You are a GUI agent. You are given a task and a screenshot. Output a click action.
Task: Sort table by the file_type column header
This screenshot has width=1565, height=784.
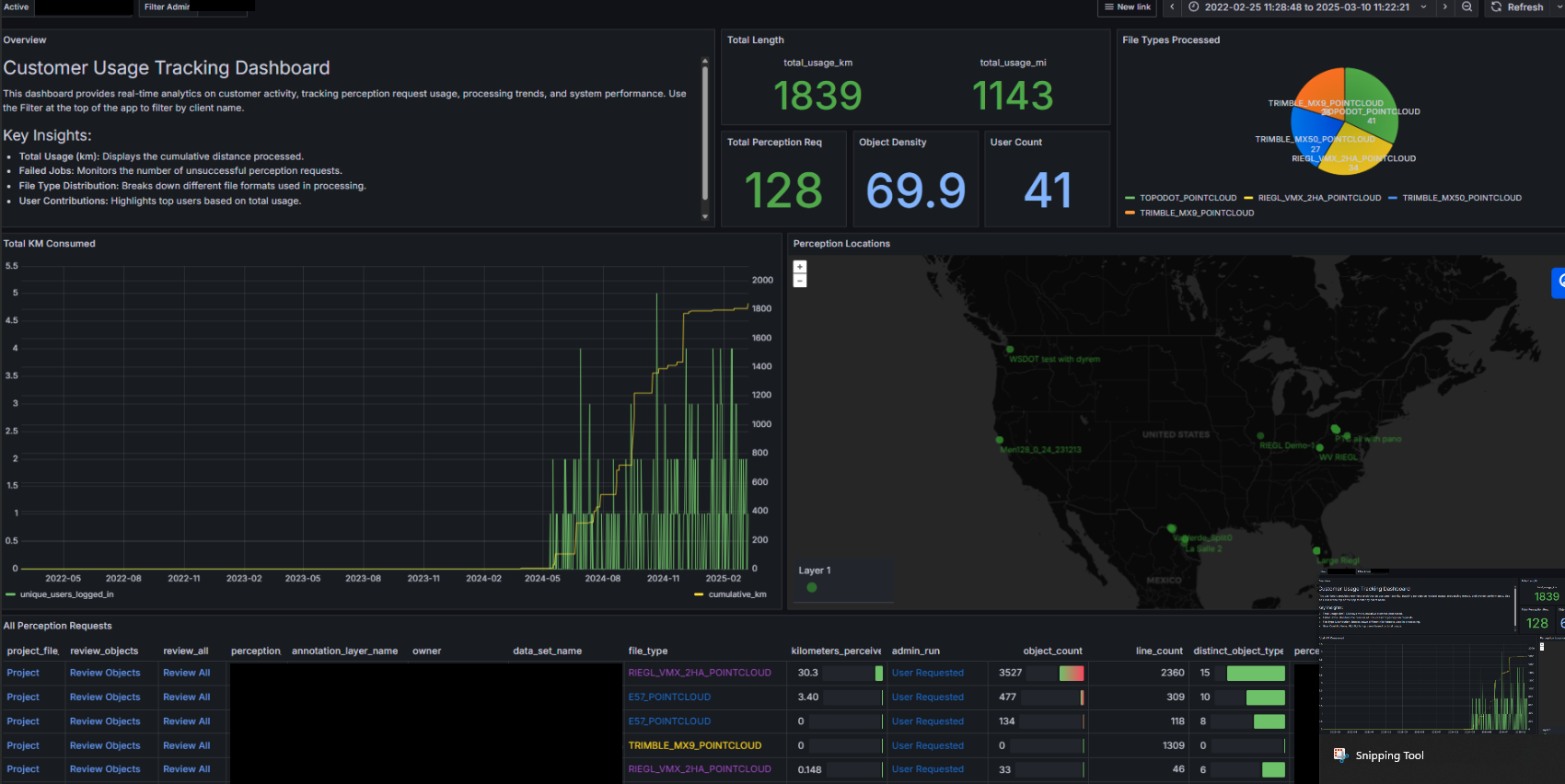click(648, 651)
